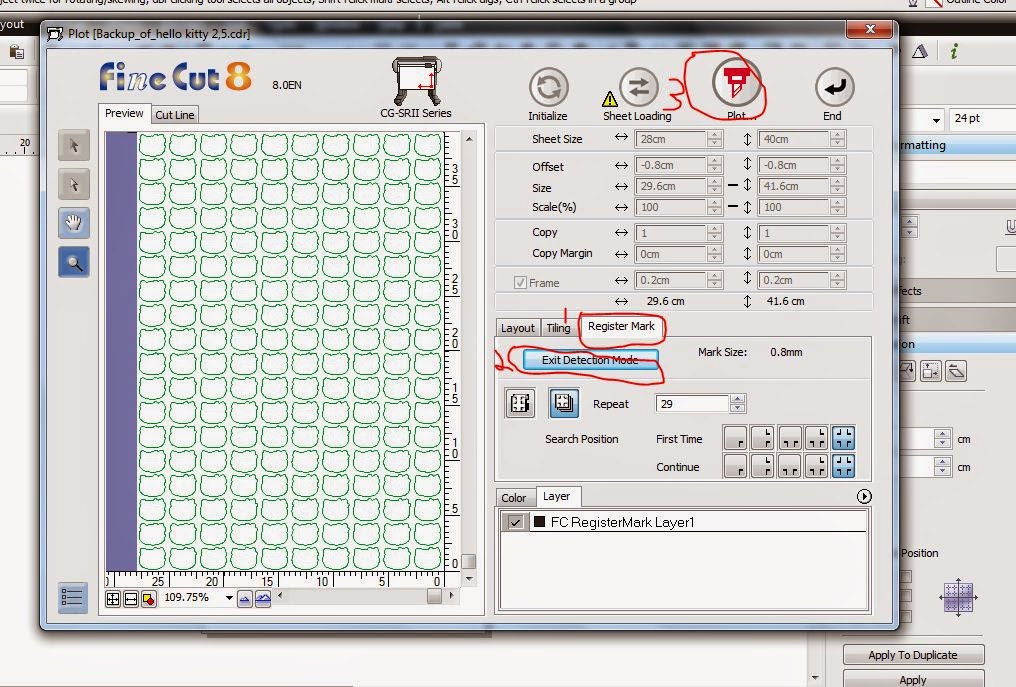Select the stacked-sheets repeat mode icon
Image resolution: width=1016 pixels, height=687 pixels.
pos(564,403)
